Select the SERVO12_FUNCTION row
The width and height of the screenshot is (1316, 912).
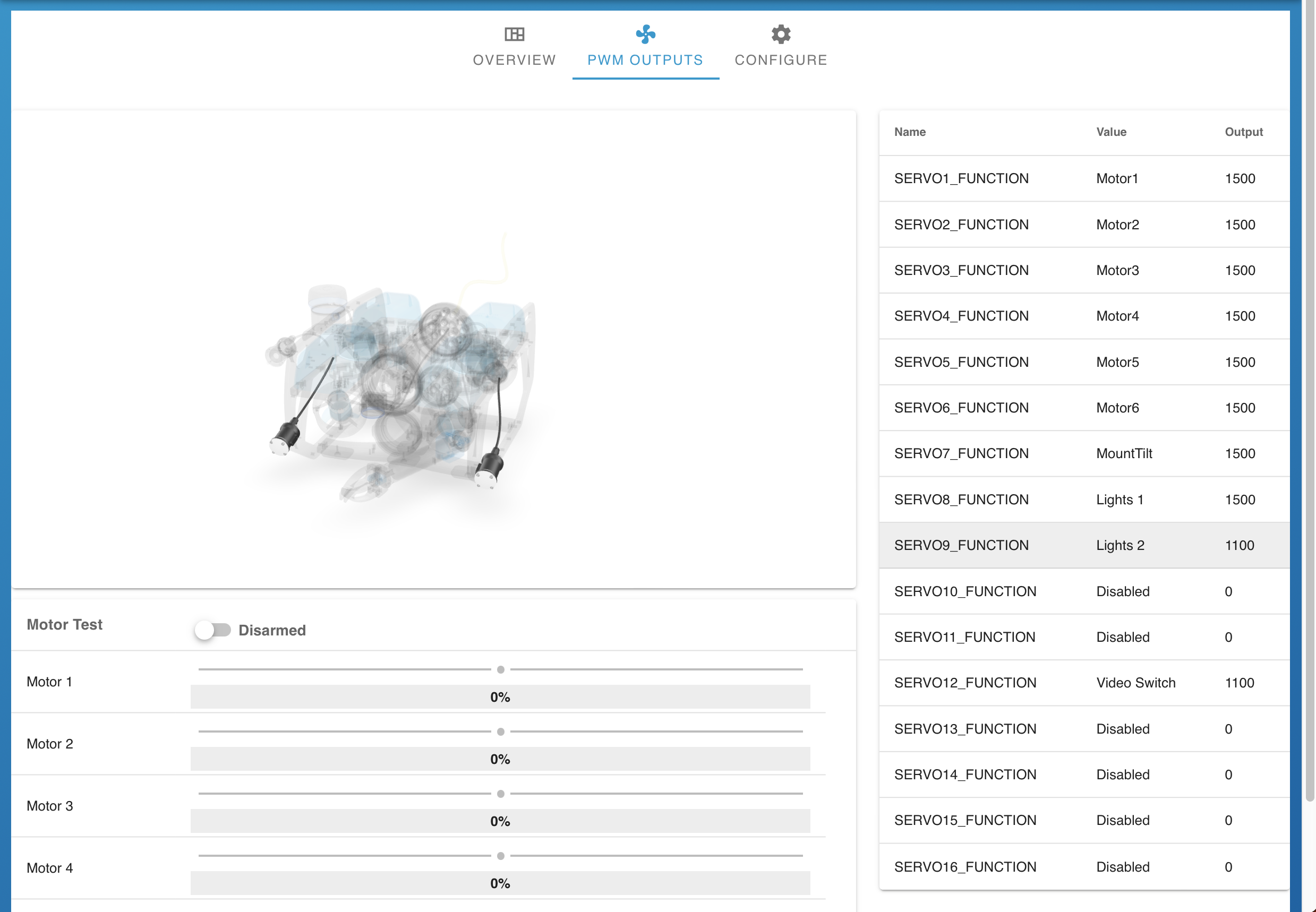coord(1084,683)
